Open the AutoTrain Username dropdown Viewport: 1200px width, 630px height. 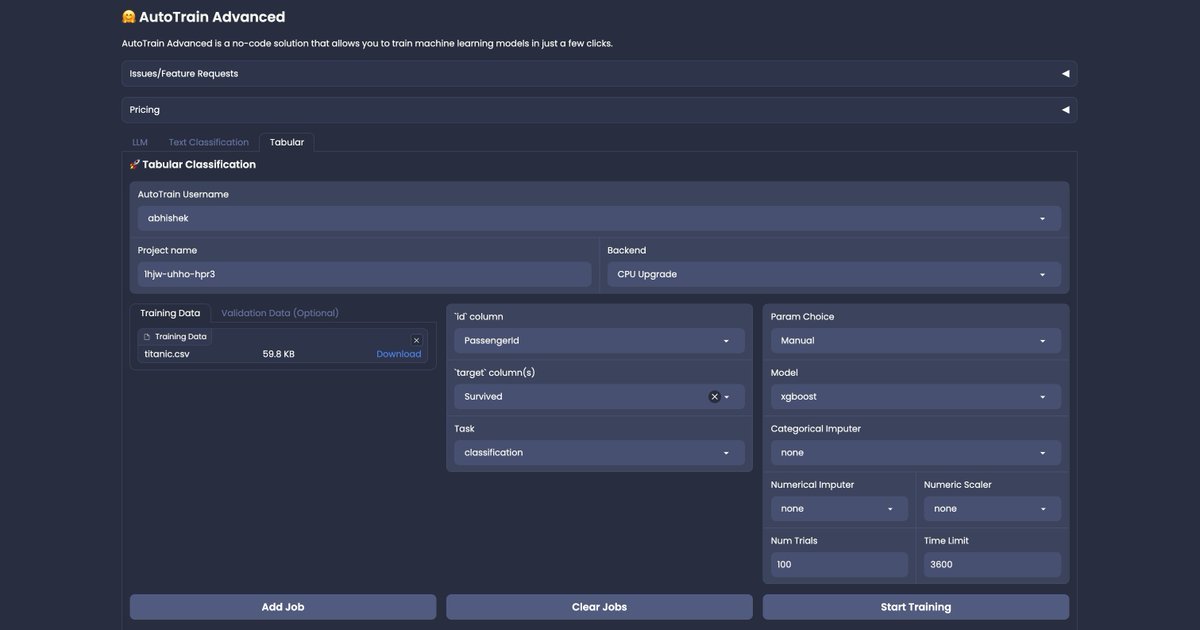point(599,218)
